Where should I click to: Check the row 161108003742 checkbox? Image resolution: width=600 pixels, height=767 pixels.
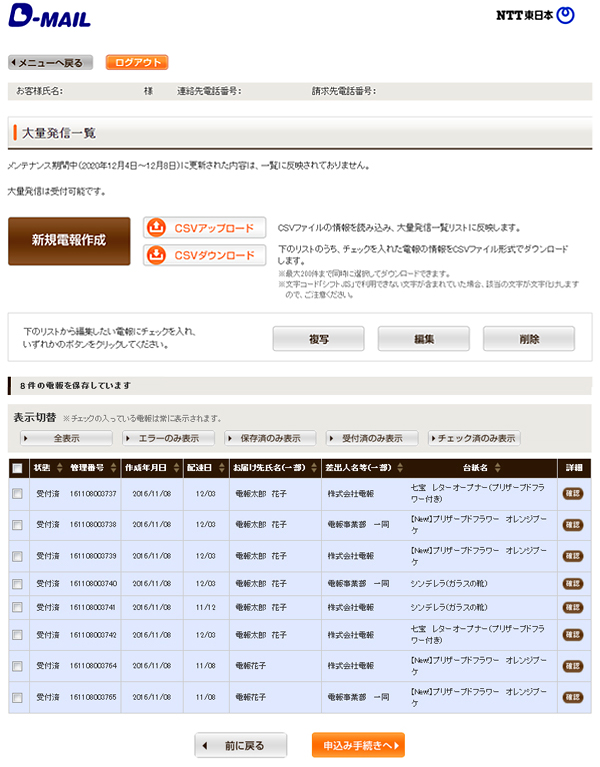pos(18,635)
